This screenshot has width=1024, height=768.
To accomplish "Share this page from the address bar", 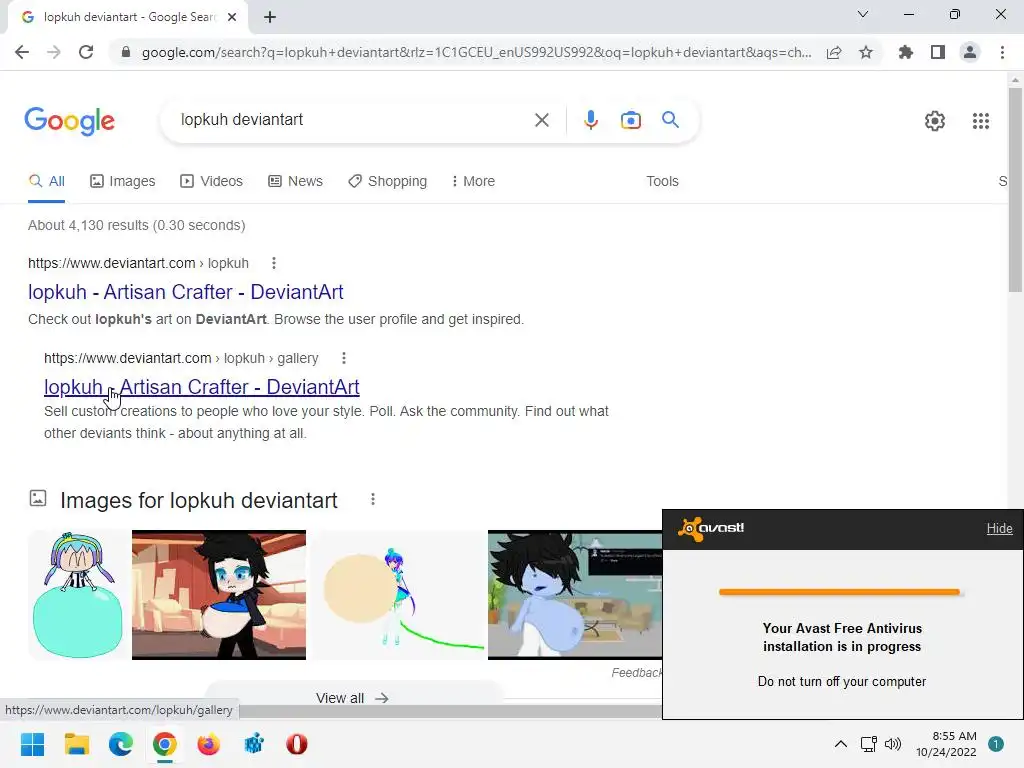I will [834, 52].
